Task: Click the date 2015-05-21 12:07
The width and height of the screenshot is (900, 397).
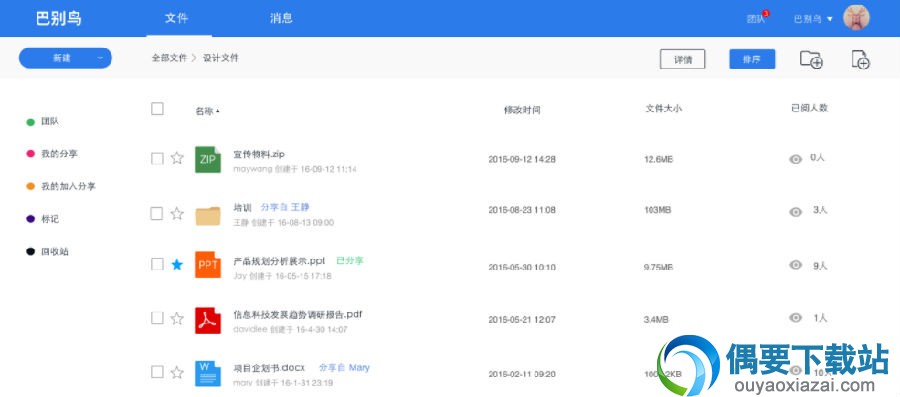Action: point(522,319)
